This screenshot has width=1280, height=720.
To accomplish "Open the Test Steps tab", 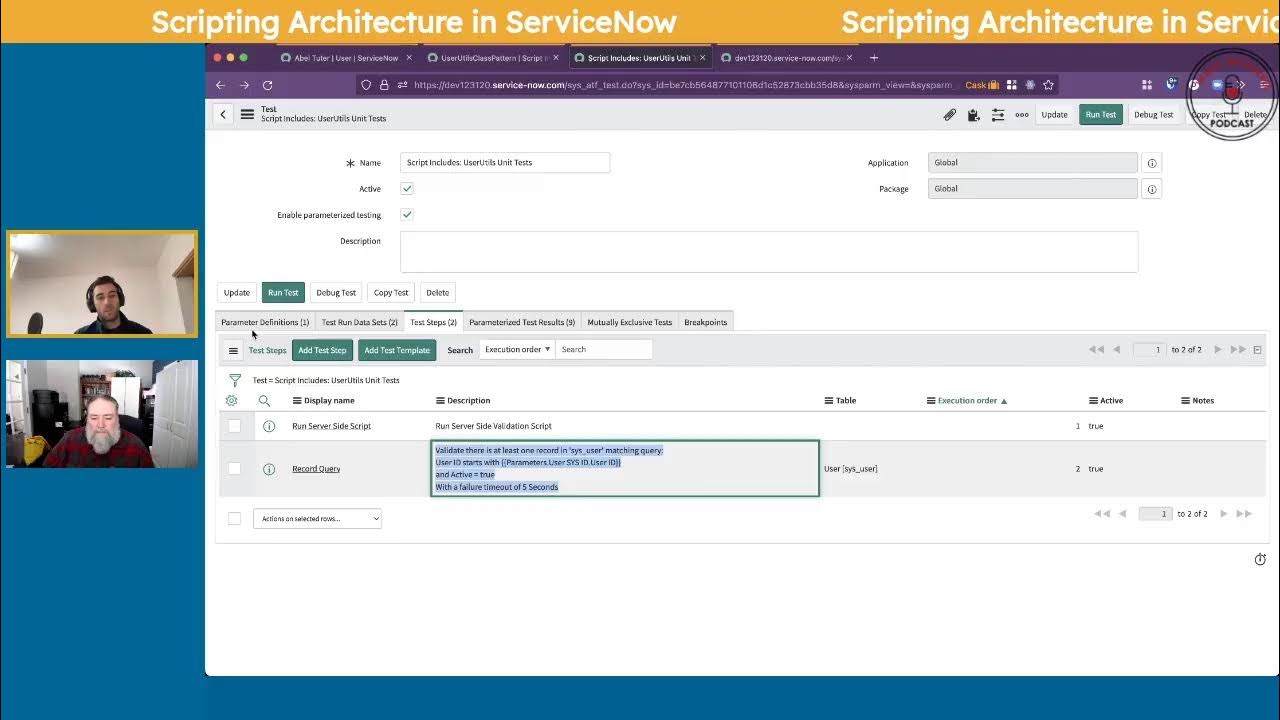I will pos(433,322).
